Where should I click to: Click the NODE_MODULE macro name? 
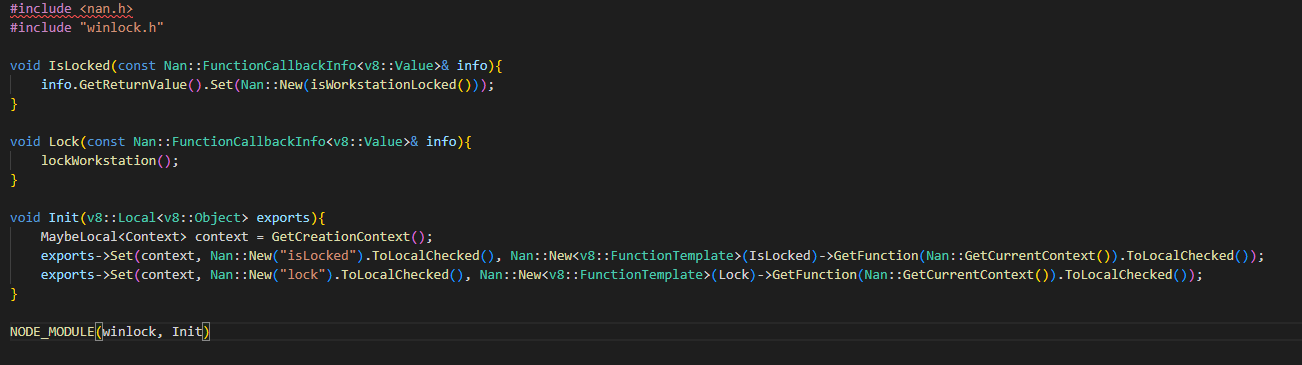(52, 332)
